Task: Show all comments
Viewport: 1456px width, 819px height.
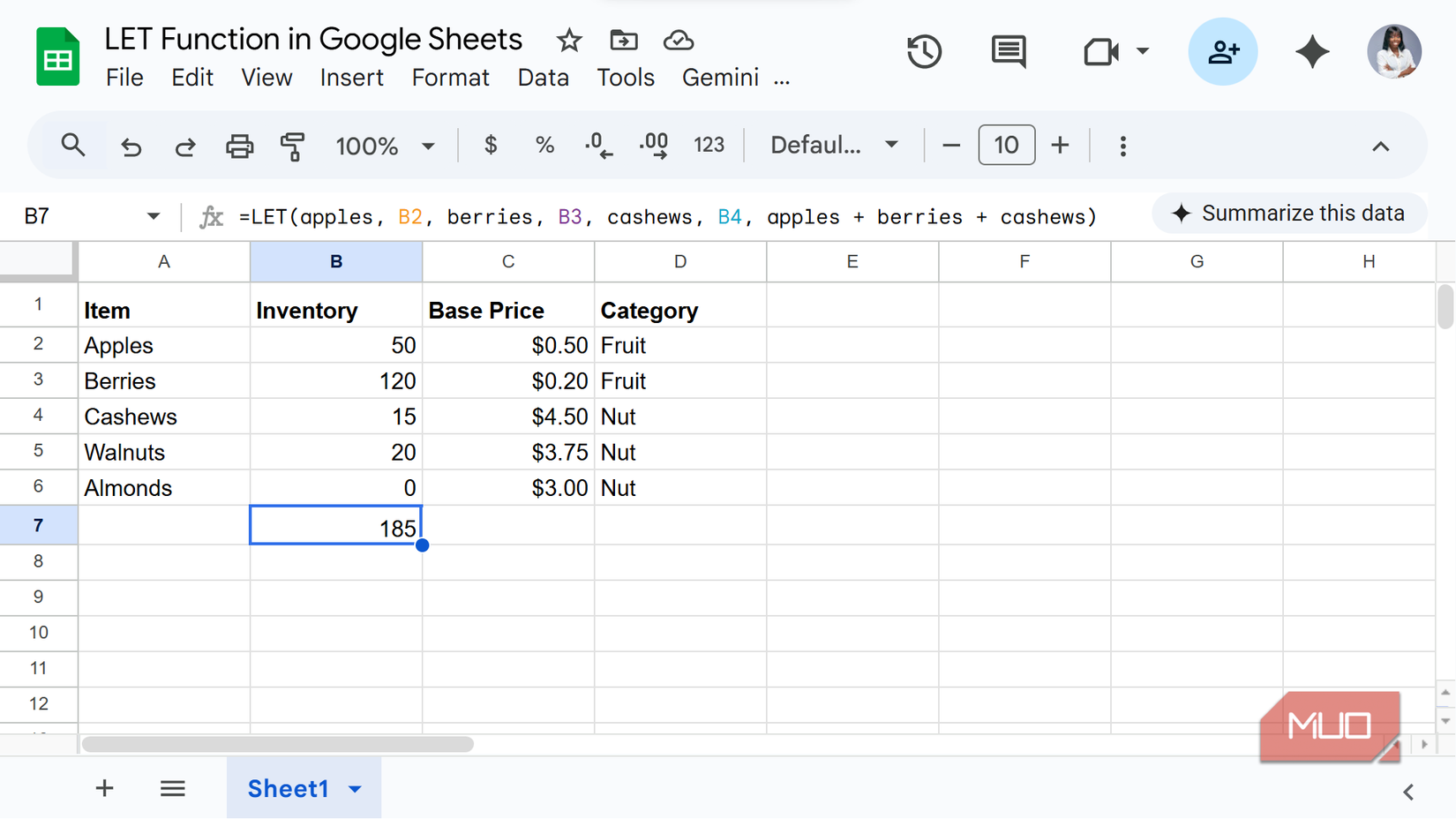Action: [x=1009, y=52]
